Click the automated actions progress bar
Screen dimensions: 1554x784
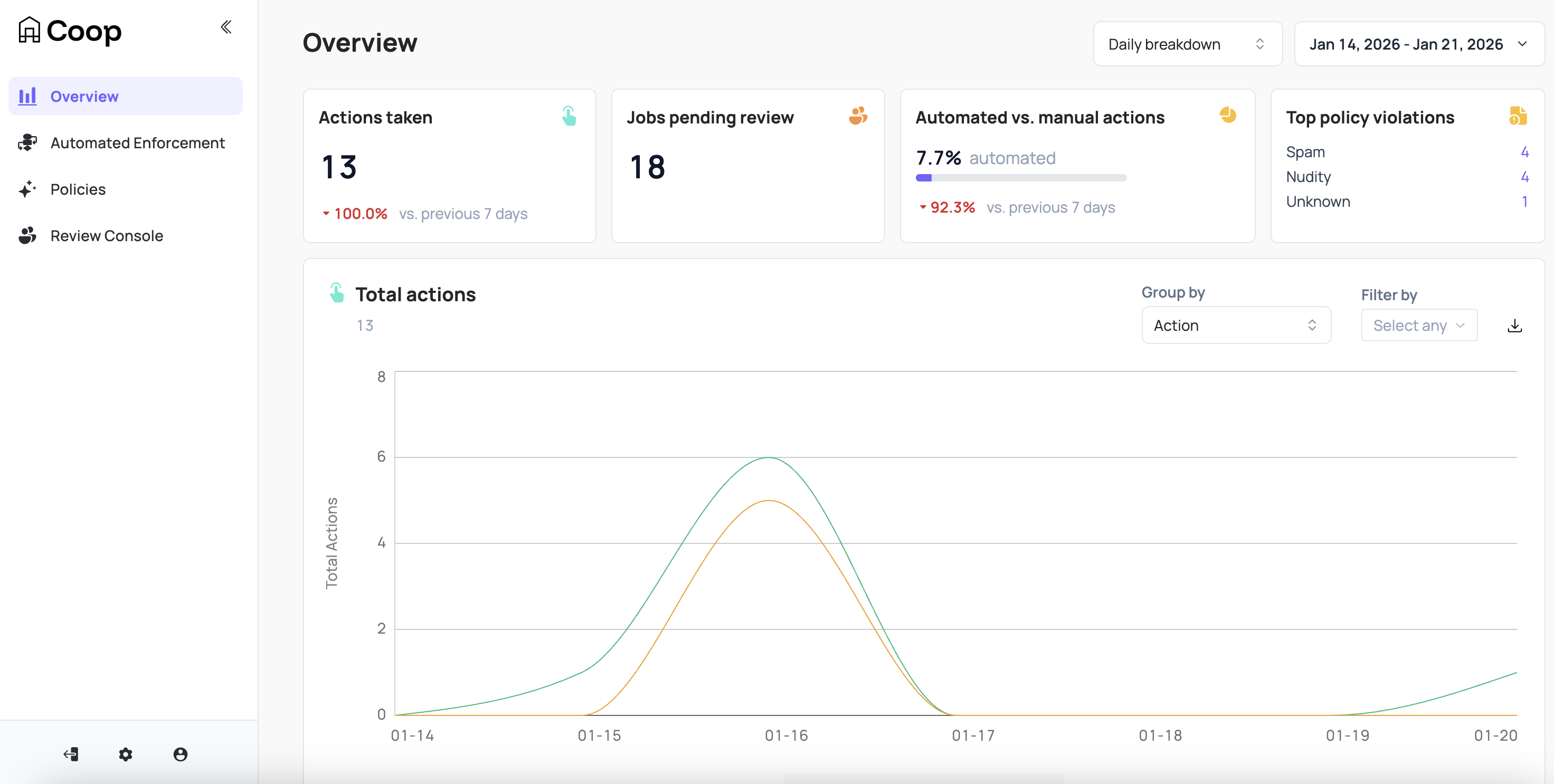pos(1021,177)
